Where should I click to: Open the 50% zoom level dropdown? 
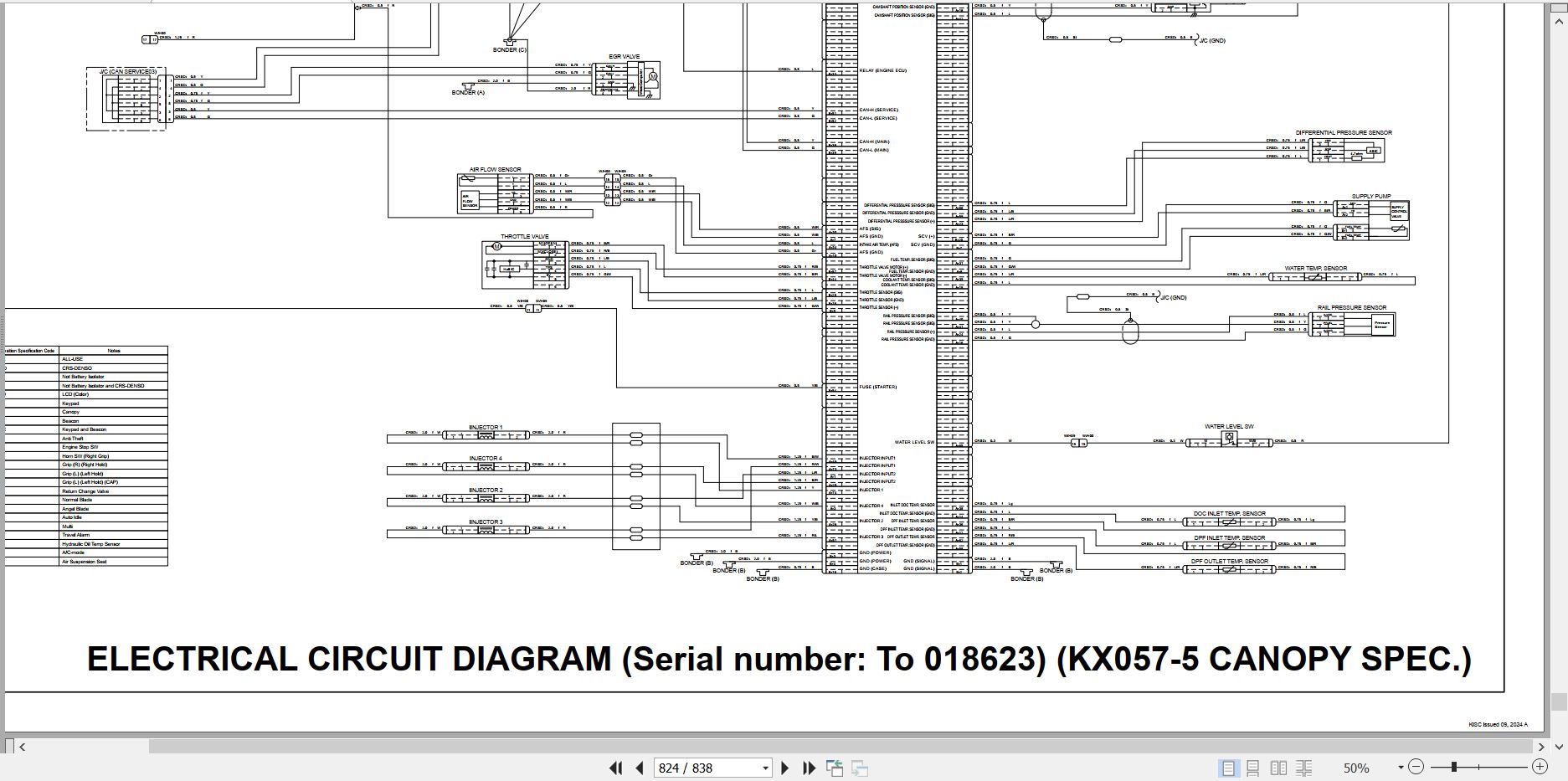tap(1401, 768)
